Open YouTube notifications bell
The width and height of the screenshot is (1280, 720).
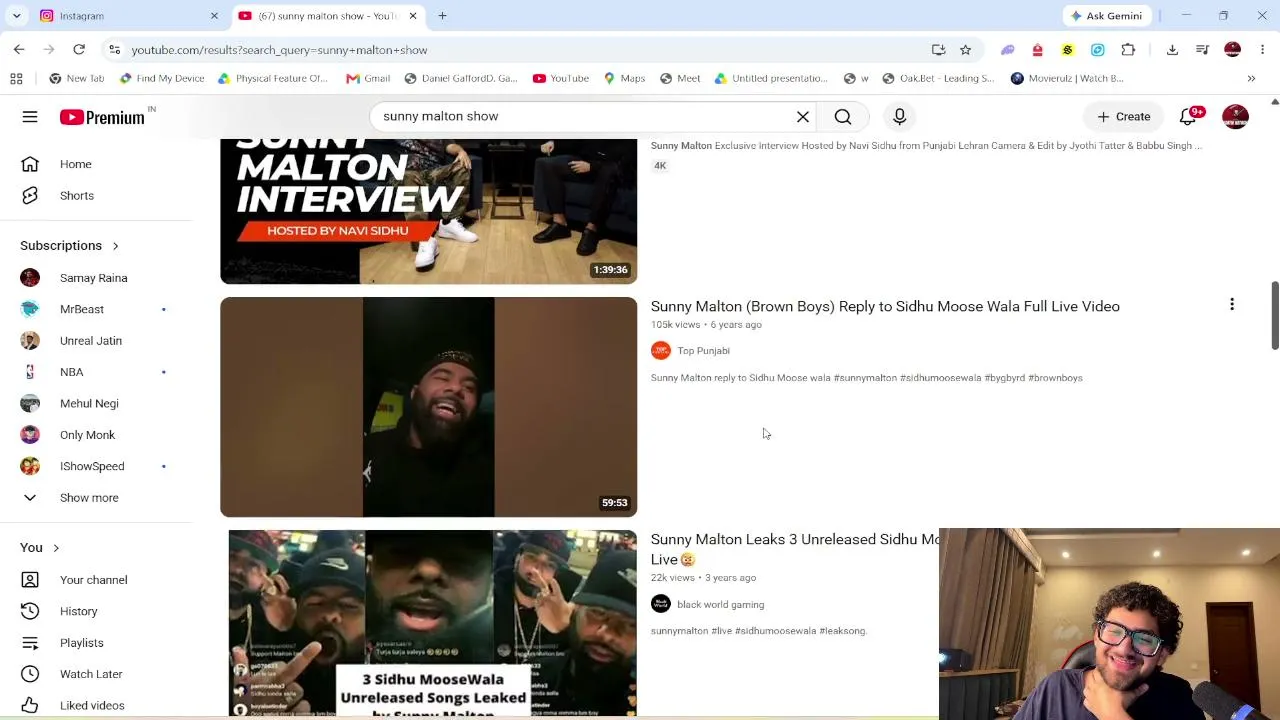pyautogui.click(x=1188, y=117)
